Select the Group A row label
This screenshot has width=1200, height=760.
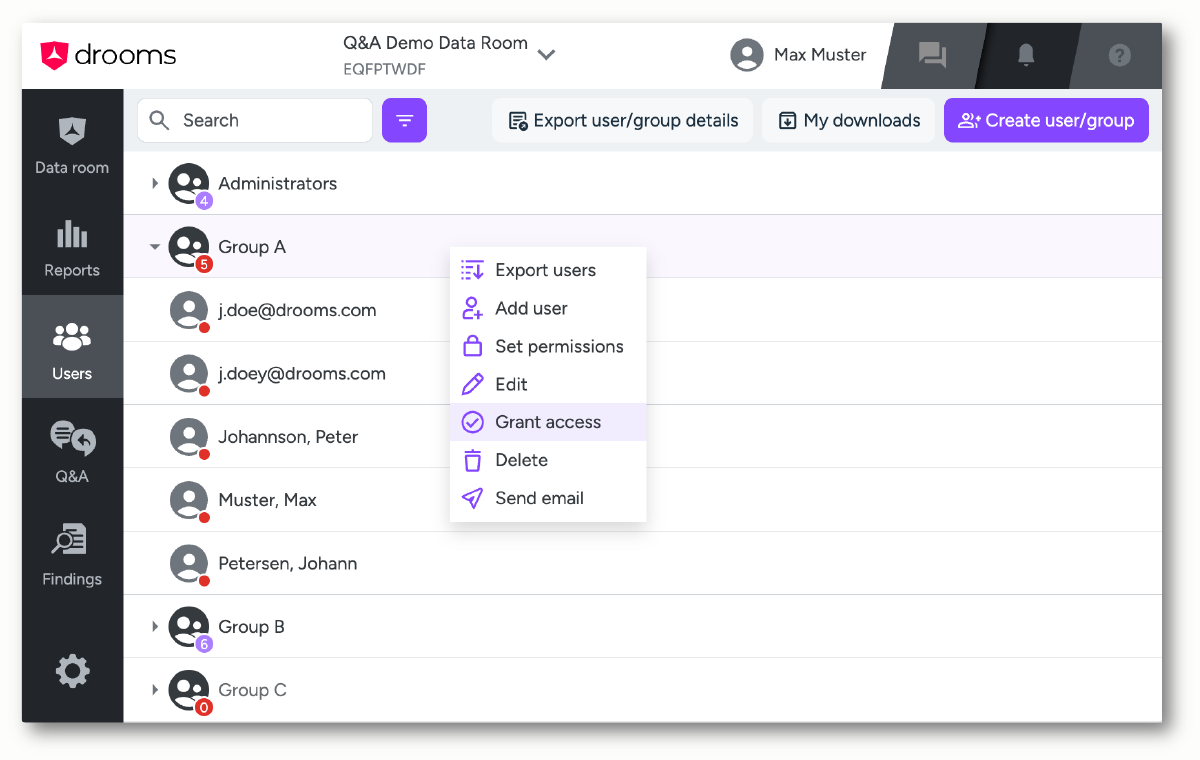(252, 247)
